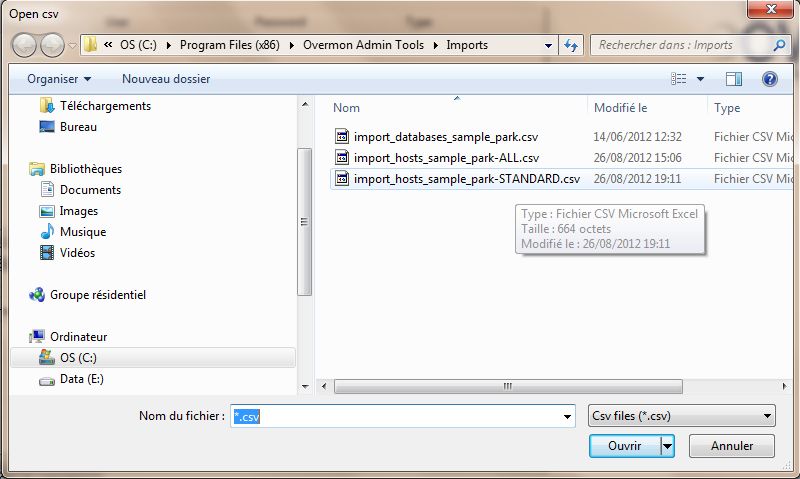This screenshot has width=800, height=479.
Task: Go forward with the Forward arrow button
Action: (x=52, y=45)
